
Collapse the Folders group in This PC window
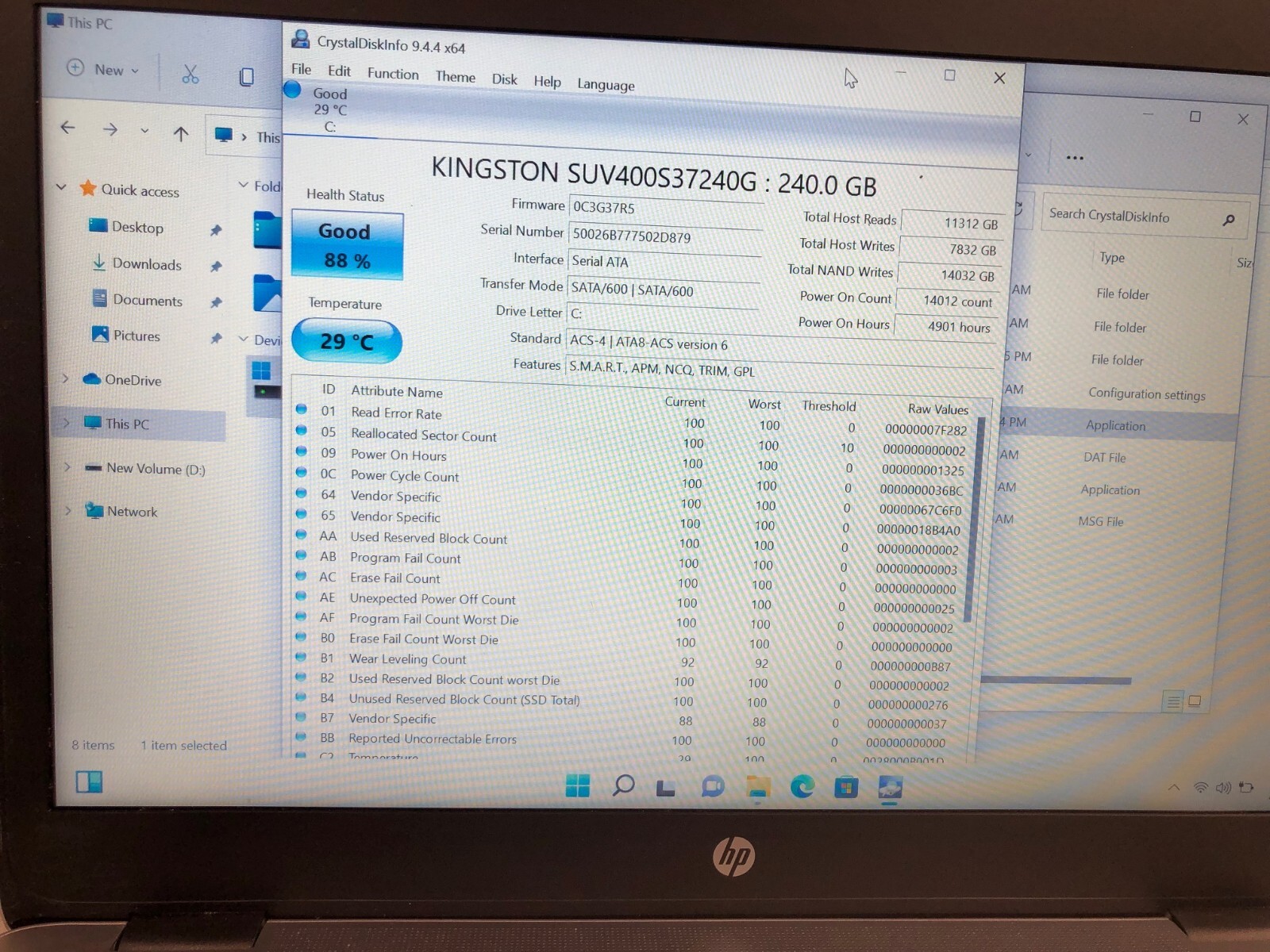(x=244, y=185)
